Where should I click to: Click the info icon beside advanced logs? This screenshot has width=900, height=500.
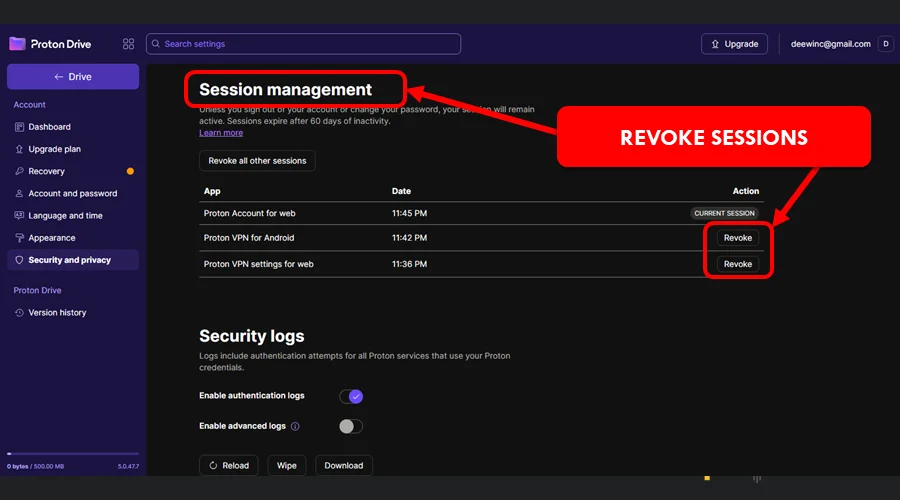295,426
